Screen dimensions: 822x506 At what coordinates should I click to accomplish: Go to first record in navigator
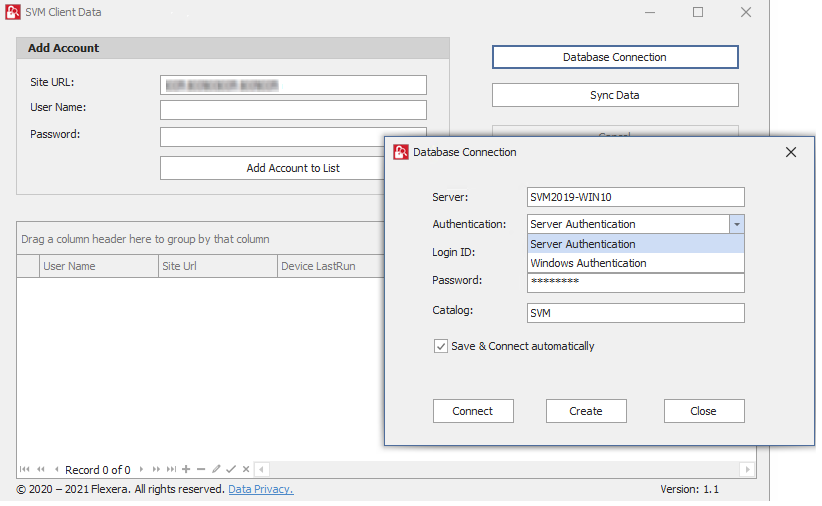coord(25,469)
